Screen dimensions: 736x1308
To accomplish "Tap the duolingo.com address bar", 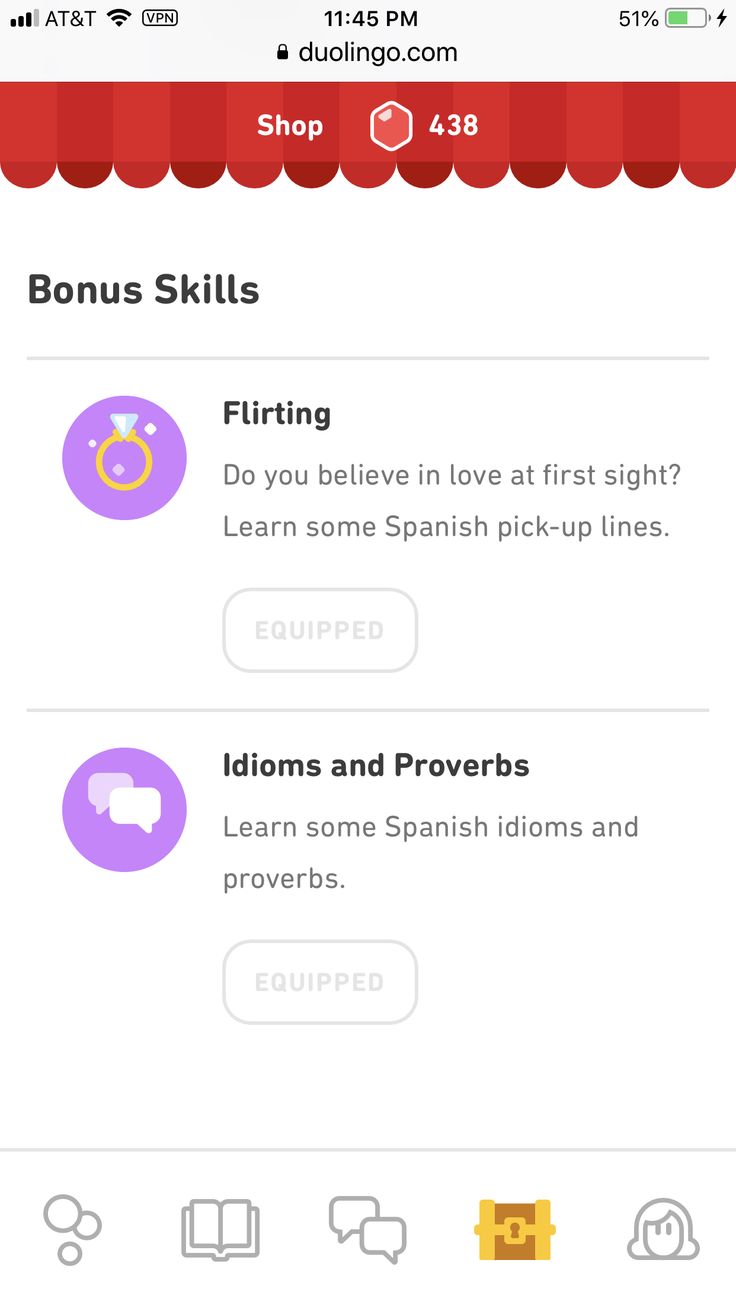I will [x=368, y=52].
